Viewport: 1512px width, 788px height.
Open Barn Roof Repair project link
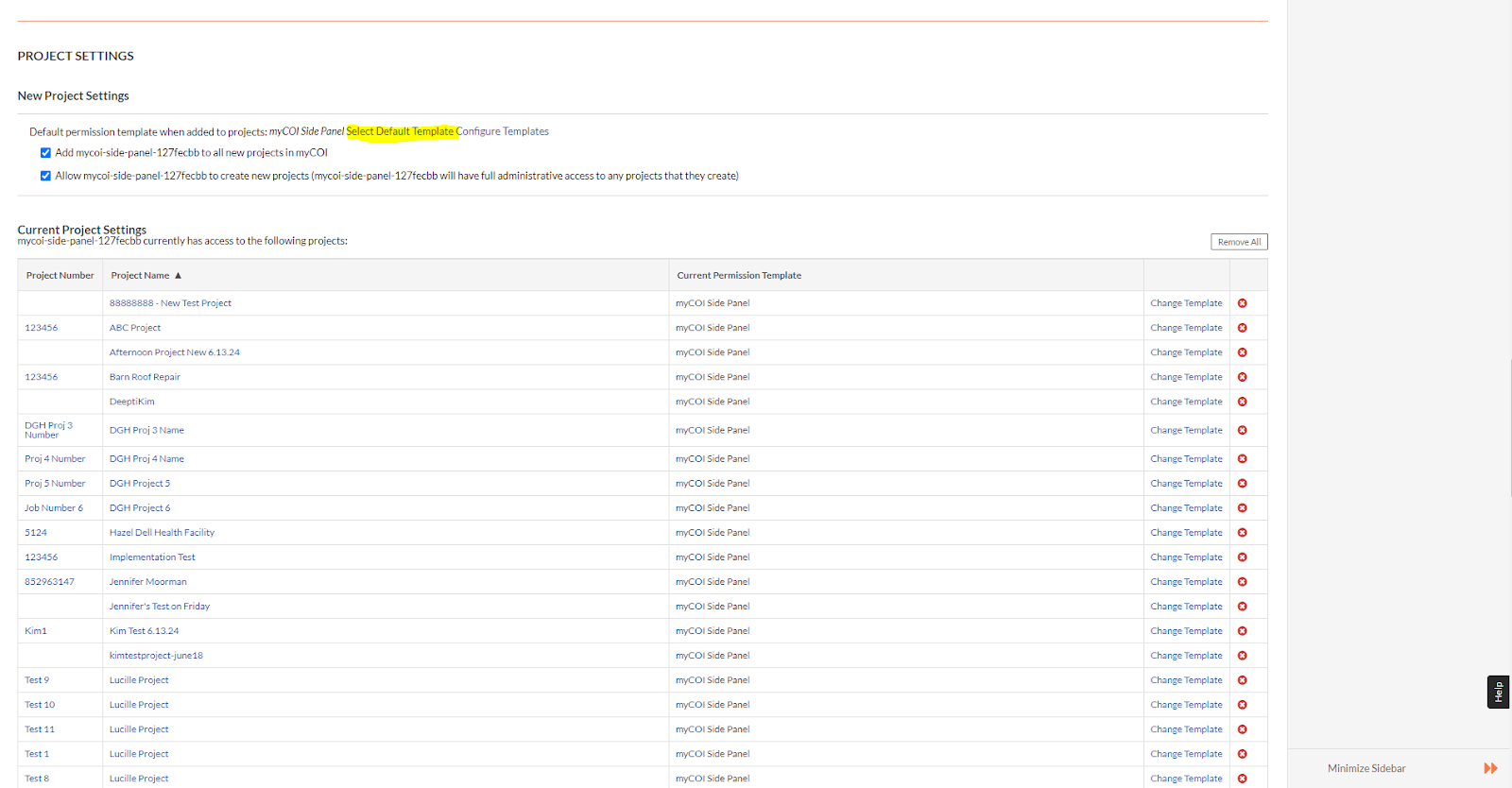click(x=145, y=377)
